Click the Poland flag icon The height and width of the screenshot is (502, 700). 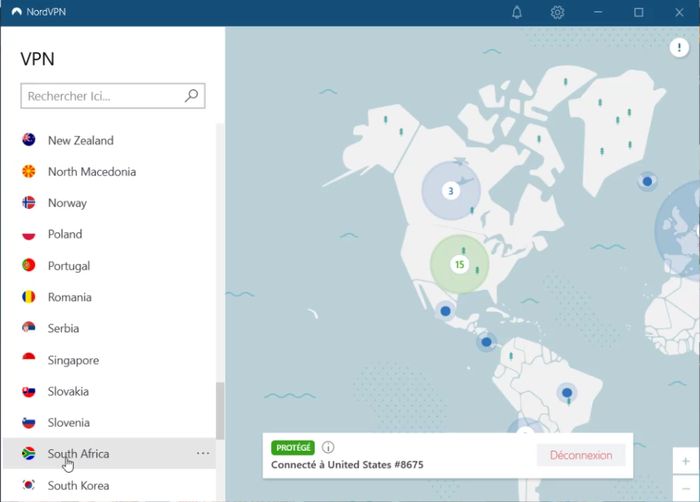(29, 234)
